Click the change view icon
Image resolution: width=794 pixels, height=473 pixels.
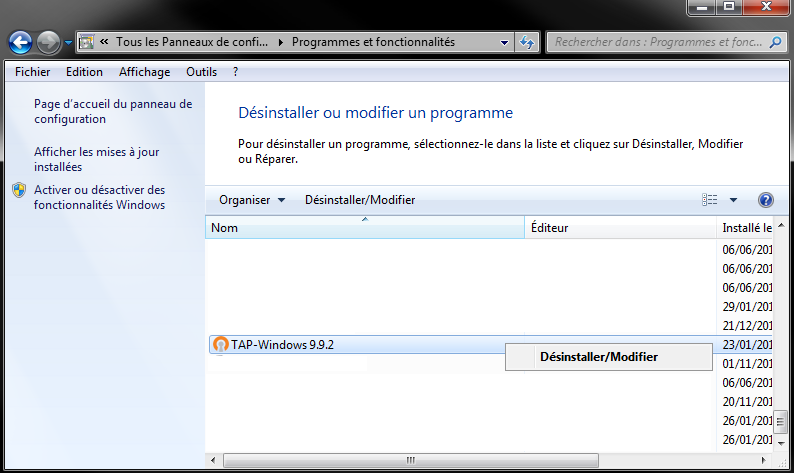click(x=709, y=200)
